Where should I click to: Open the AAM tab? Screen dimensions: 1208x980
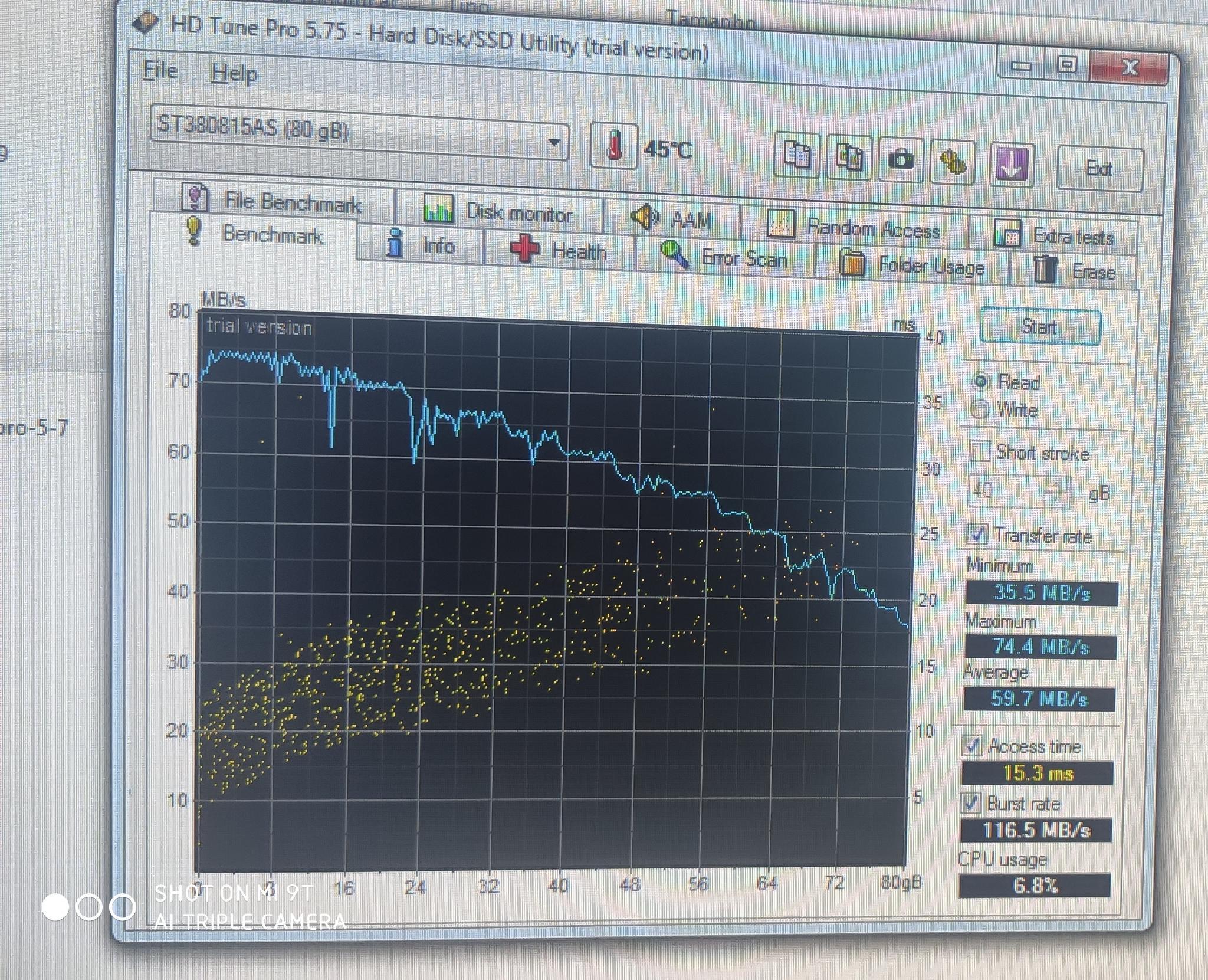[671, 218]
